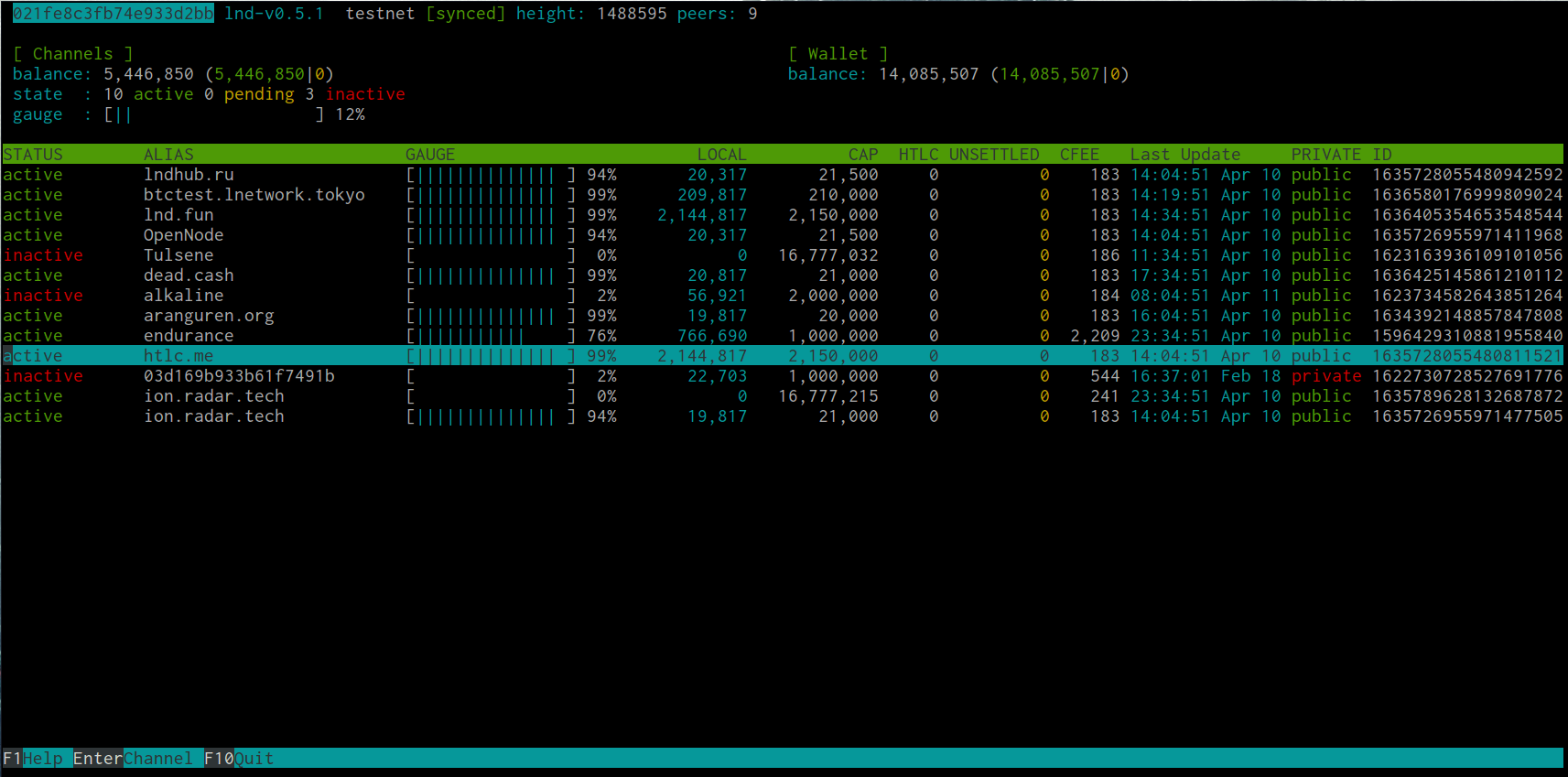Click the endurance 76% gauge bar
Screen dimensions: 1568x777
[x=491, y=336]
